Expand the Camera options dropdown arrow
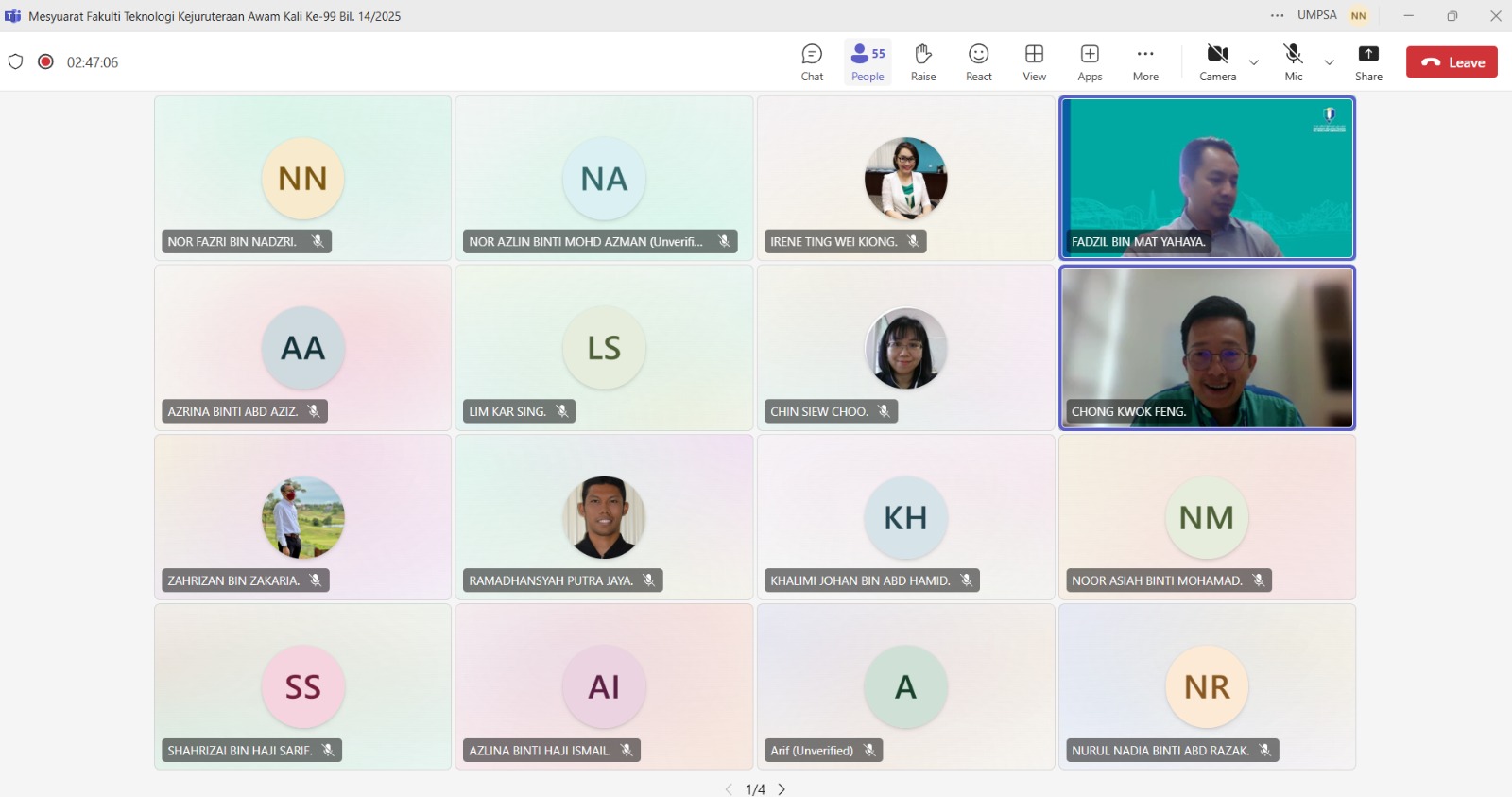This screenshot has width=1512, height=797. pos(1254,62)
